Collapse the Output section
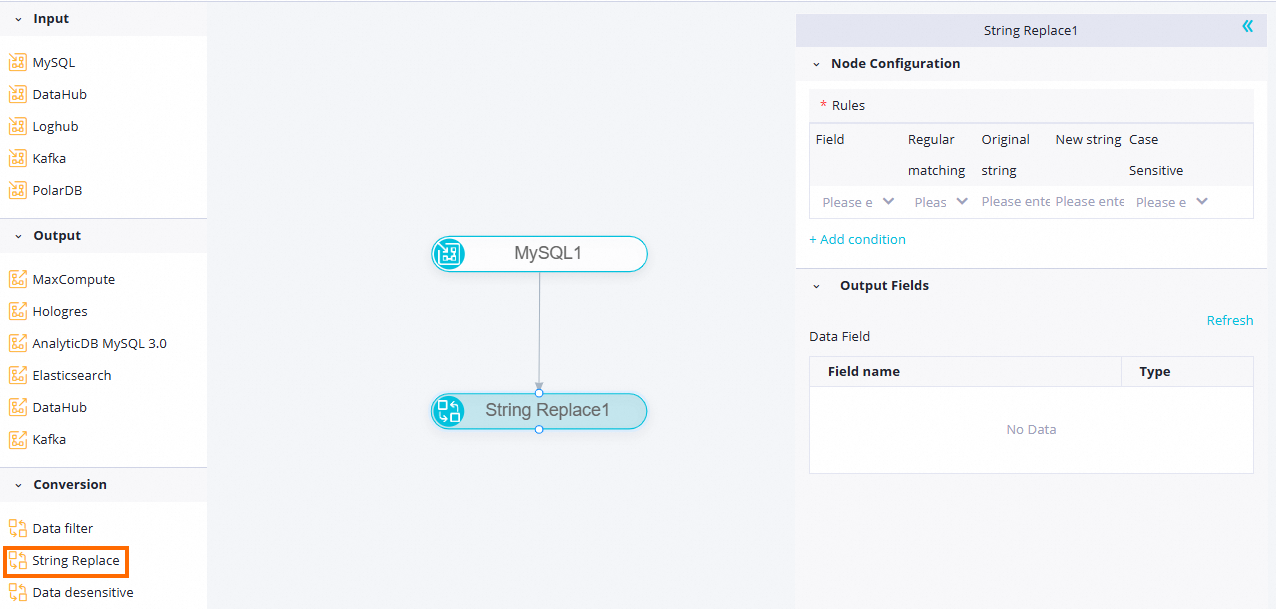This screenshot has height=609, width=1276. (x=18, y=236)
